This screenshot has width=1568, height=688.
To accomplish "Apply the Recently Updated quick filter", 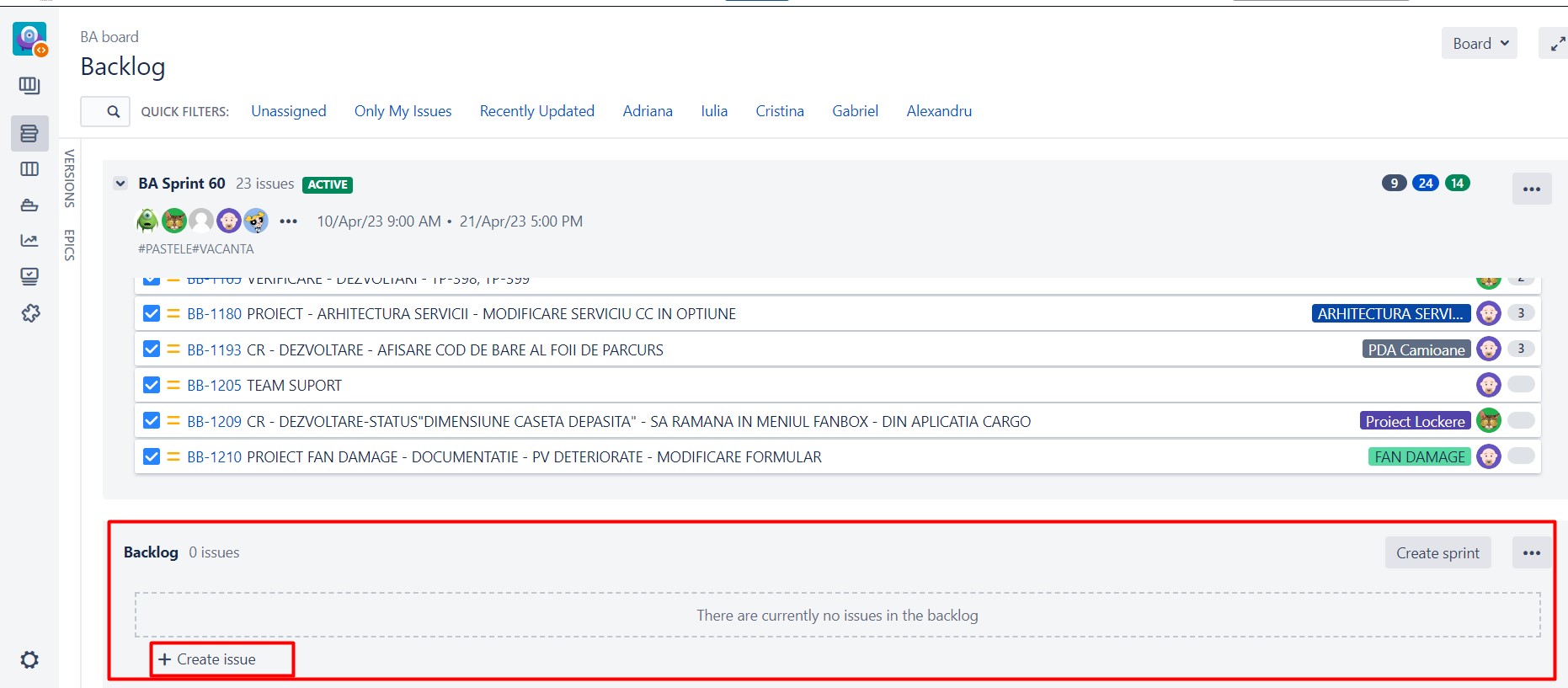I will 537,111.
